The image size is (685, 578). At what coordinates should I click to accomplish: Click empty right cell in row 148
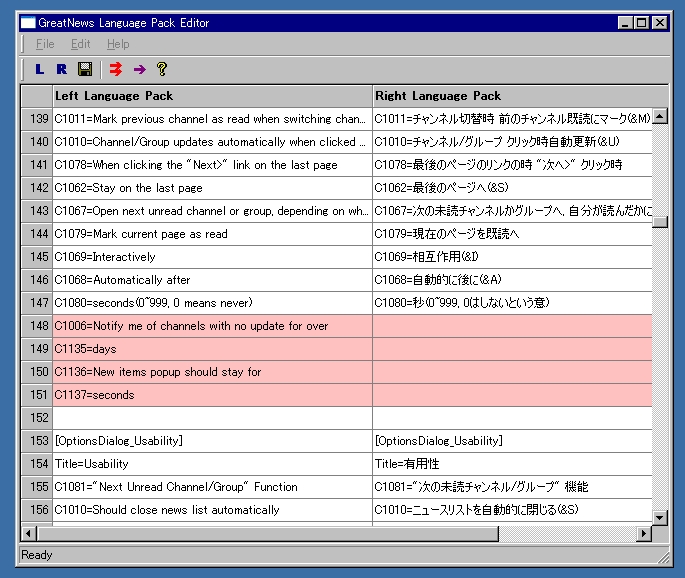[512, 326]
